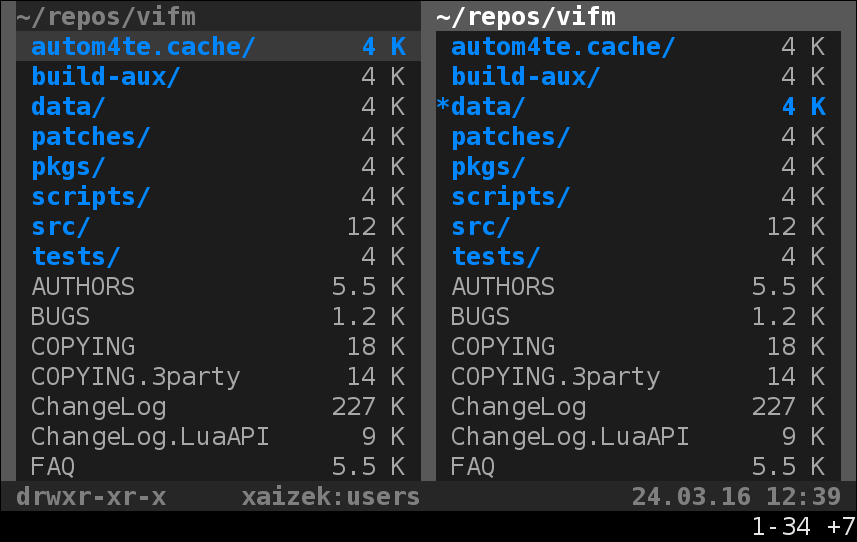
Task: Click the 24.03.16 12:39 date in status bar
Action: pyautogui.click(x=736, y=497)
